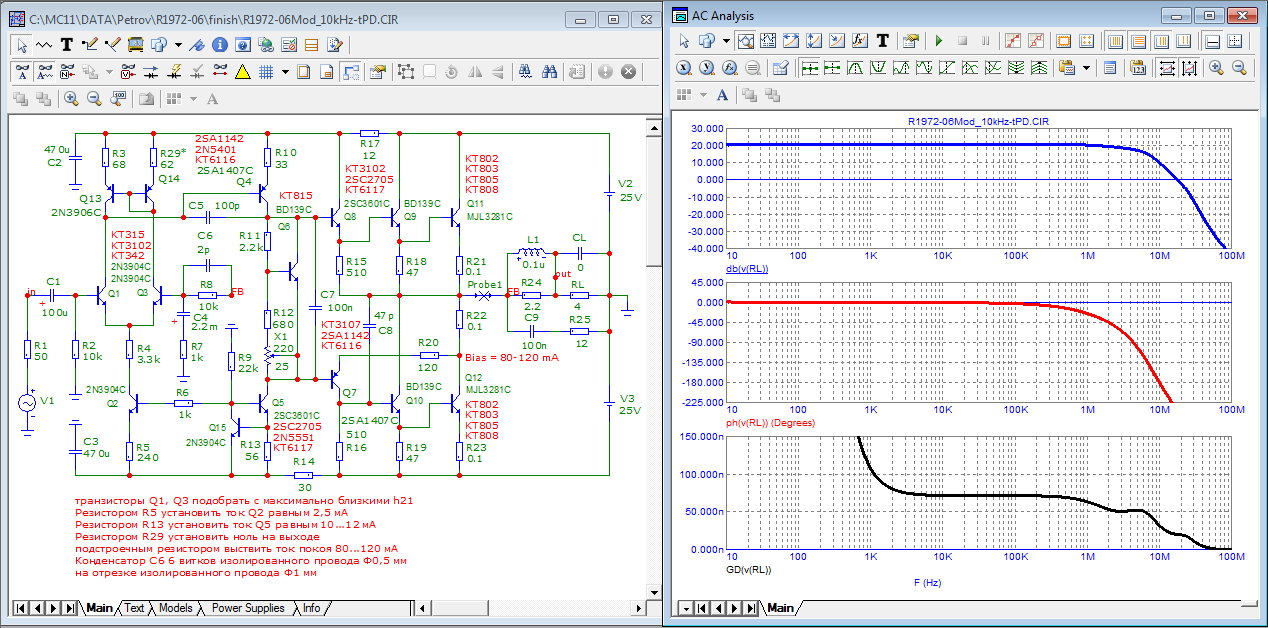Expand the dropdown arrow next to grid icon
1268x628 pixels.
(285, 72)
